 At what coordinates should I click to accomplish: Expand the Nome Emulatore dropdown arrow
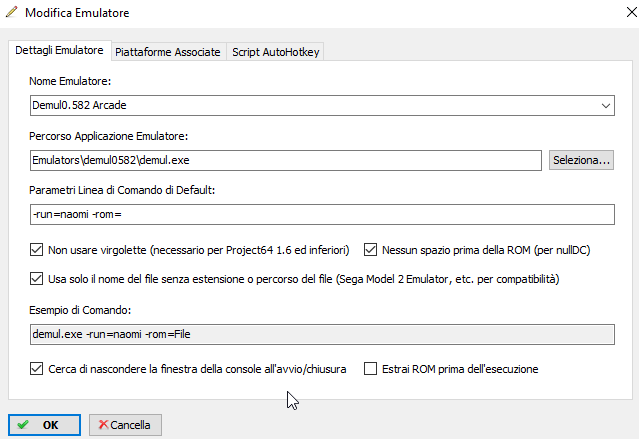tap(606, 106)
